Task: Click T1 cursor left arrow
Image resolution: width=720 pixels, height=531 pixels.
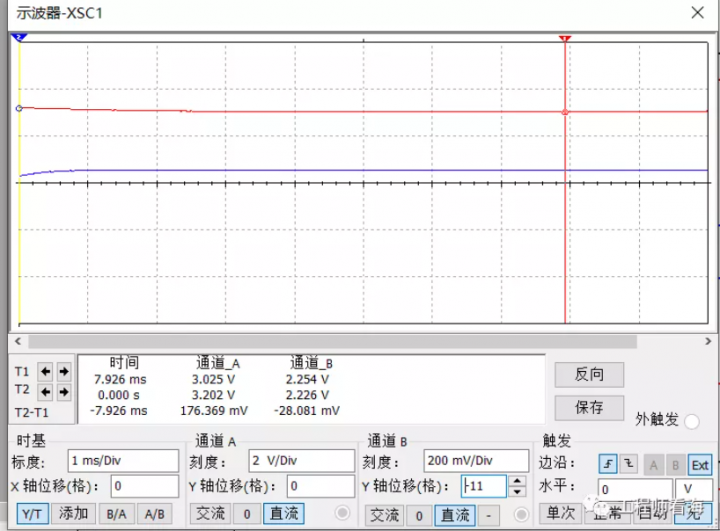Action: (45, 371)
